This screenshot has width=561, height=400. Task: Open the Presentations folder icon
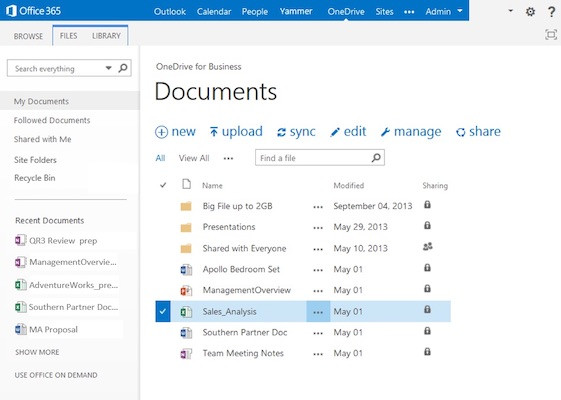pos(186,228)
